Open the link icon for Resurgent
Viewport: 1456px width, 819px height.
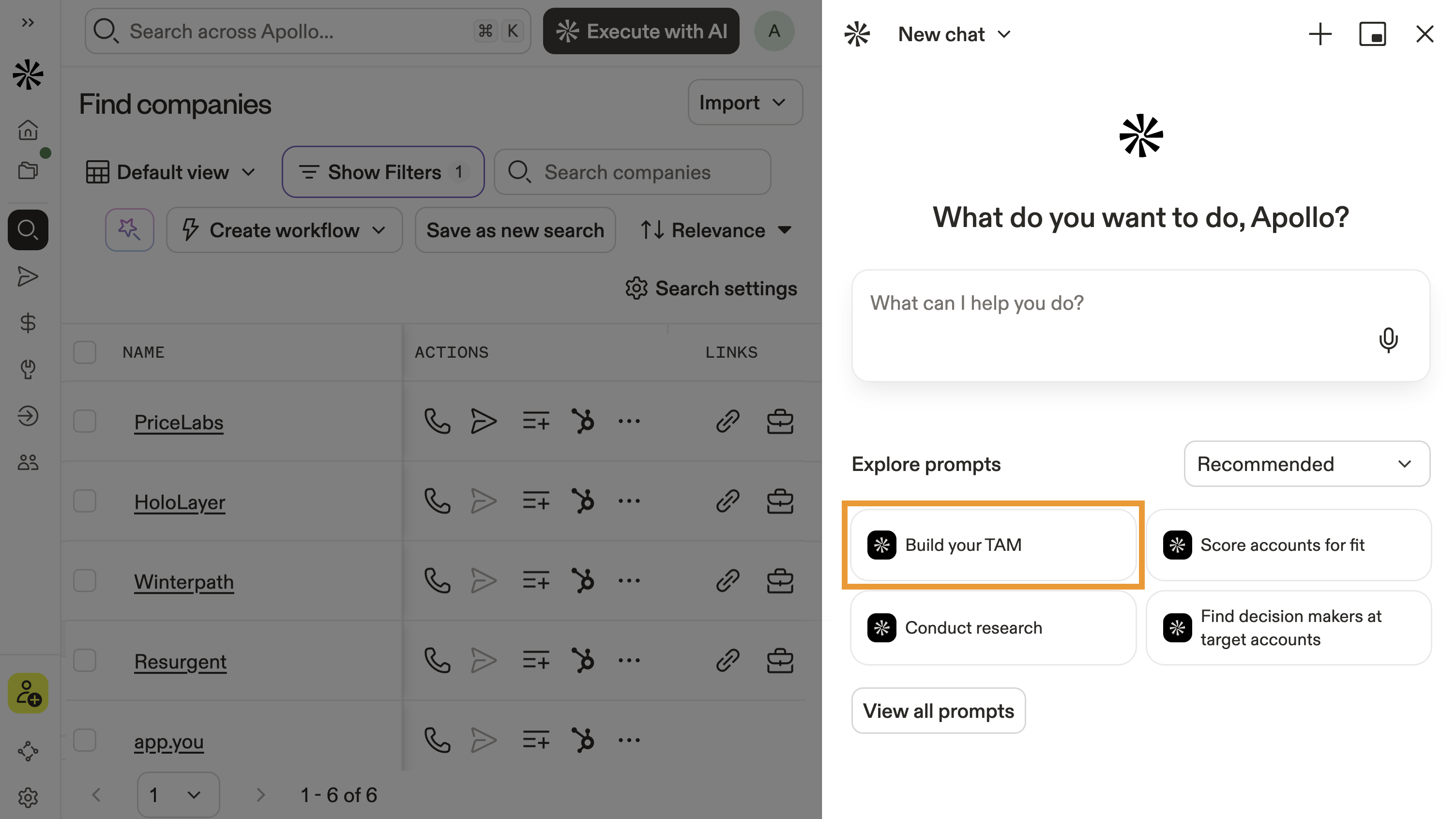(728, 661)
